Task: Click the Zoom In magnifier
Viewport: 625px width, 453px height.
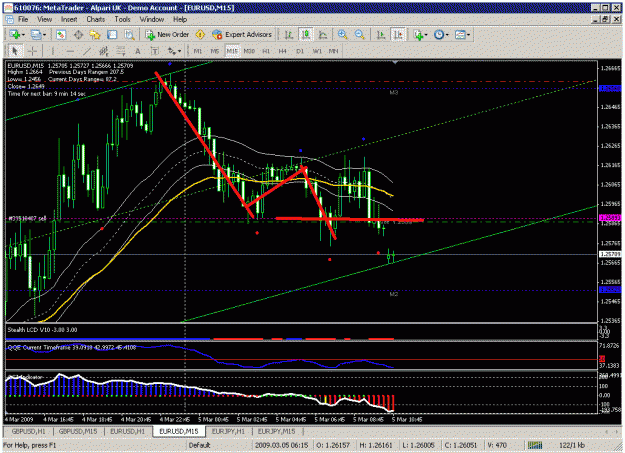Action: [342, 35]
